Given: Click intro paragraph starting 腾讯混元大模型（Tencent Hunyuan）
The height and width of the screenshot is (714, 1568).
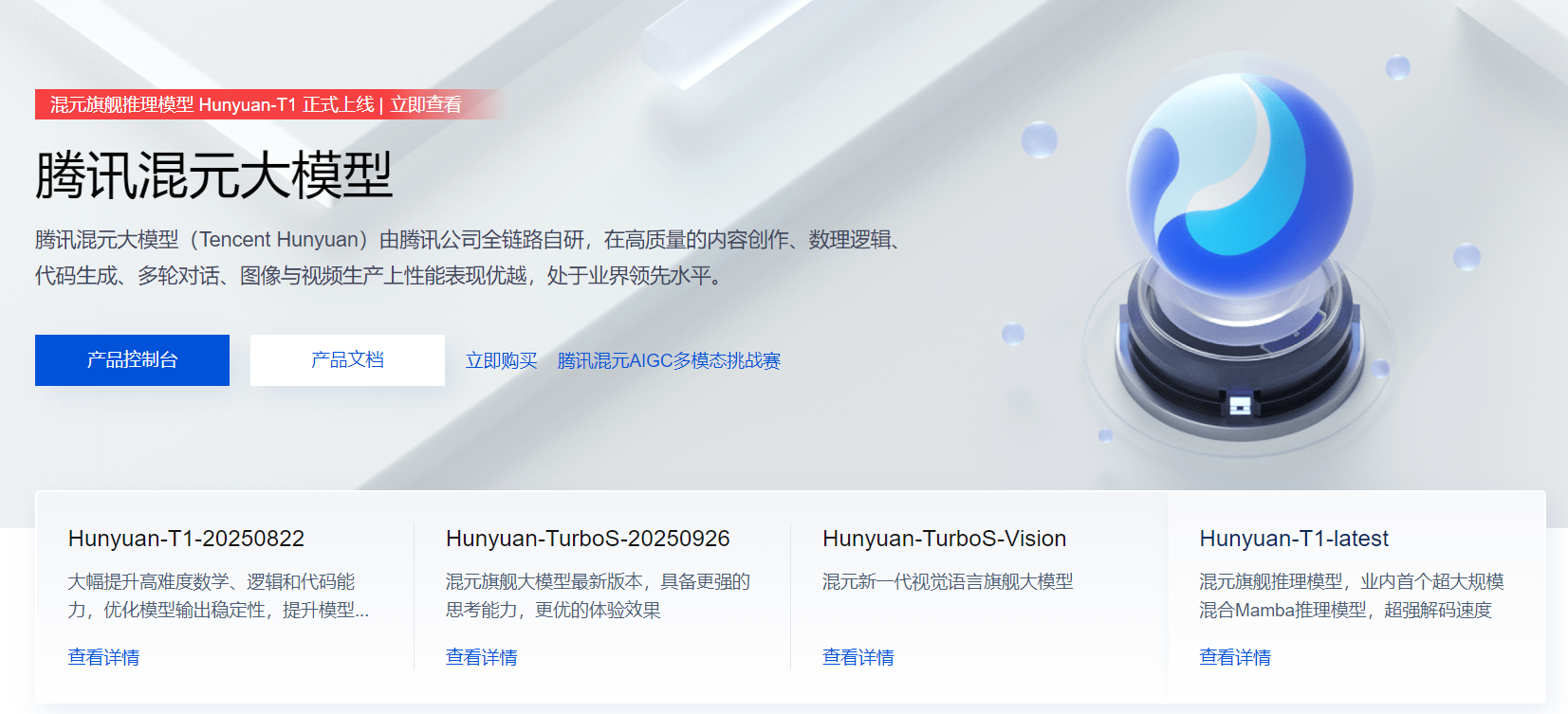Looking at the screenshot, I should [471, 258].
